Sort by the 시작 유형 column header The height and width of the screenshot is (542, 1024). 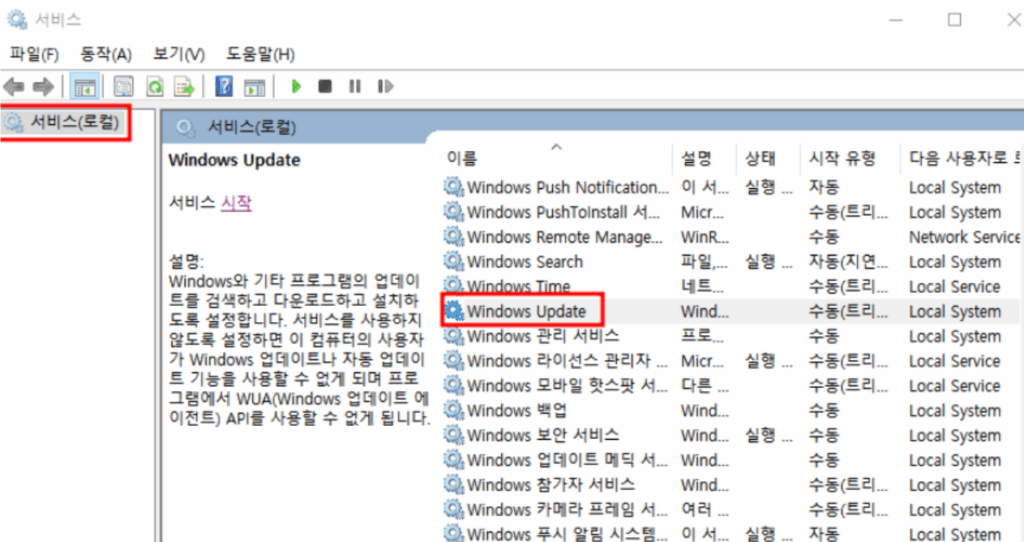coord(842,158)
